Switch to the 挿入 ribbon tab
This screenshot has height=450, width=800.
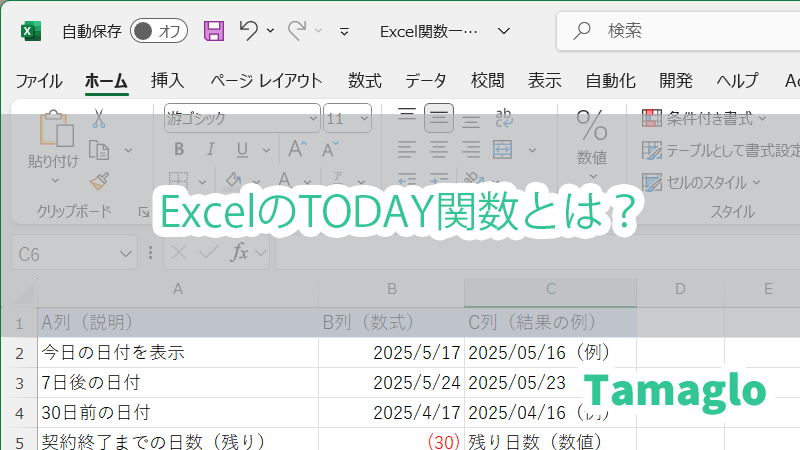[x=167, y=81]
